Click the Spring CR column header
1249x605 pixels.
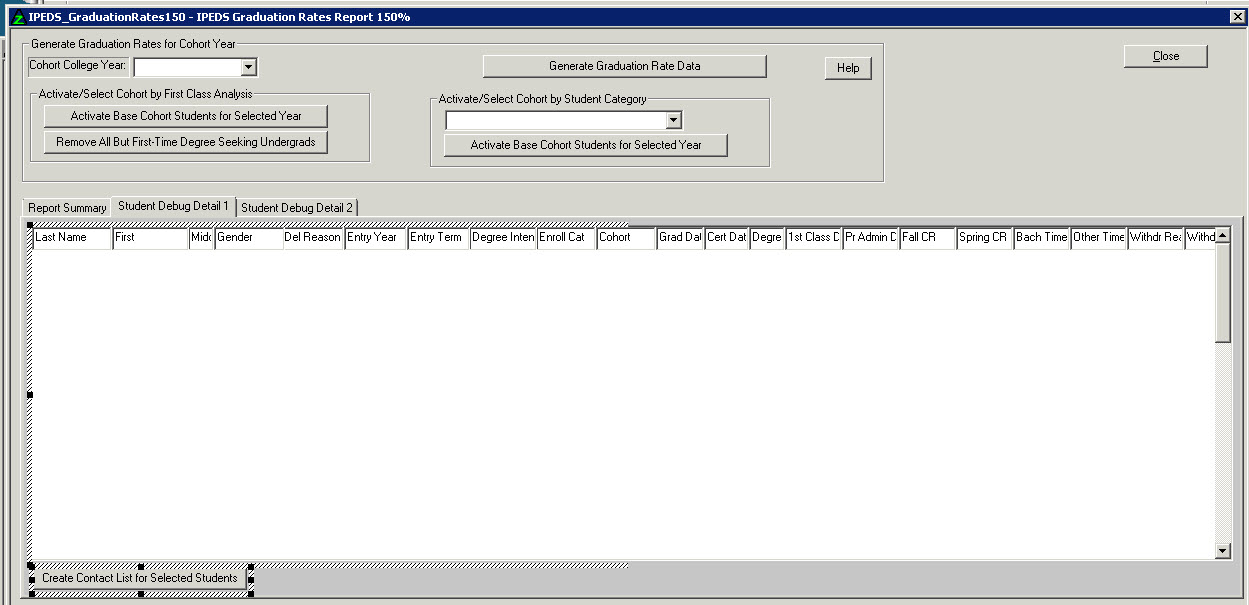[x=985, y=238]
